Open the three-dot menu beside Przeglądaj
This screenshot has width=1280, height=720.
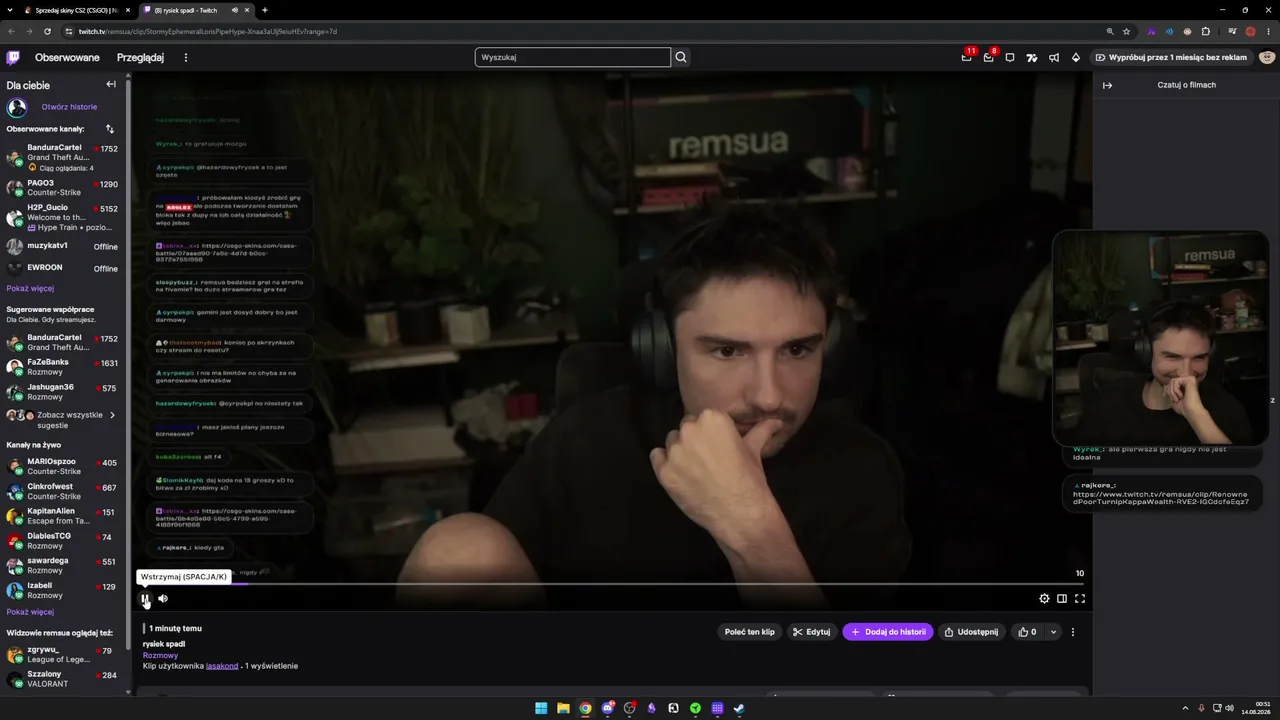pyautogui.click(x=185, y=58)
